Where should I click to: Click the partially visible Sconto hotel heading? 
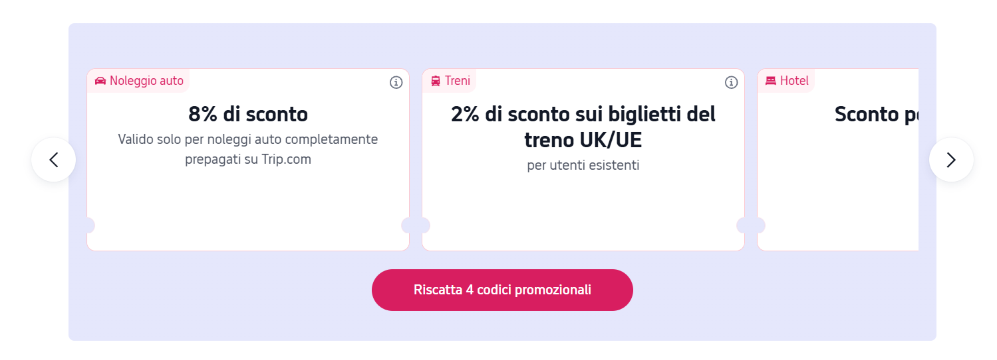click(877, 114)
